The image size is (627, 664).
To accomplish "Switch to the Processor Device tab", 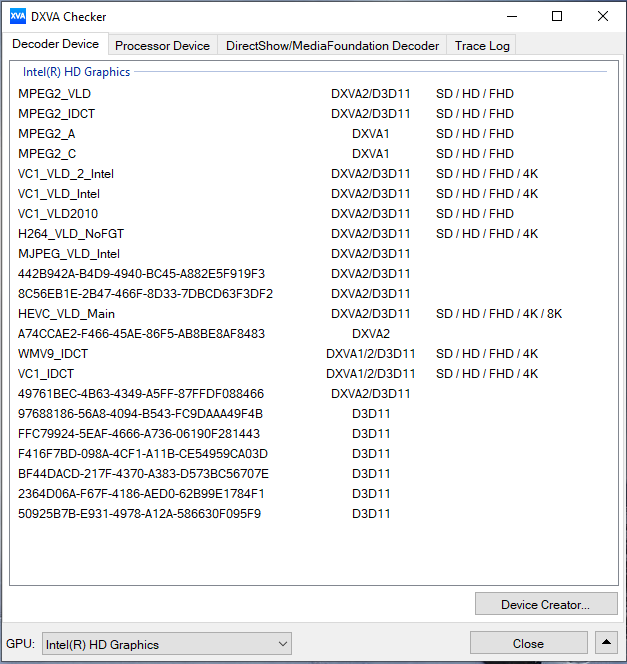I will pos(162,46).
